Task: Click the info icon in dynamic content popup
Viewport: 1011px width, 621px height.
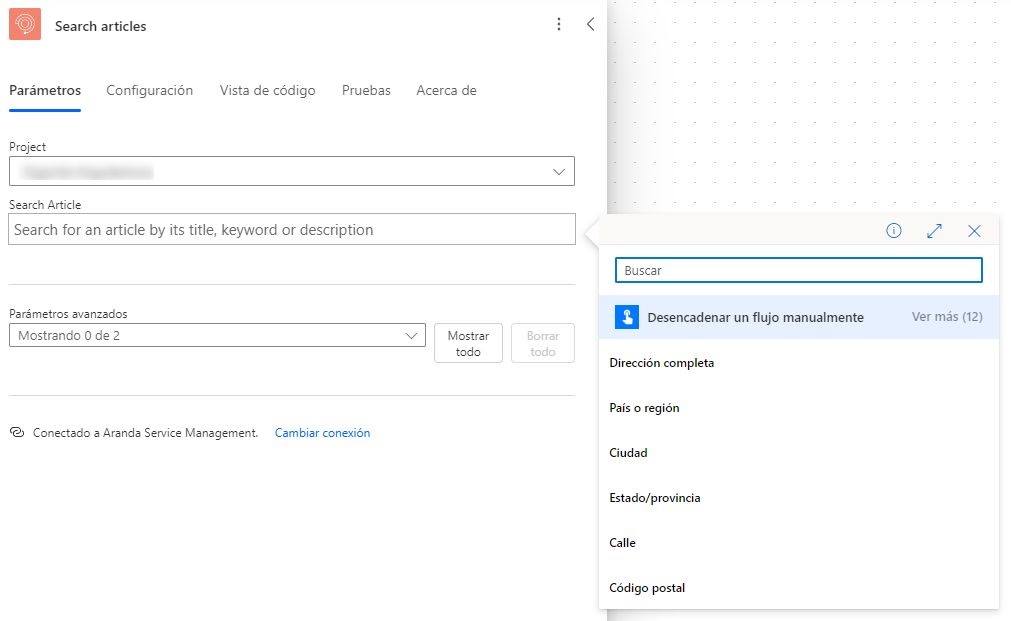Action: click(x=894, y=231)
